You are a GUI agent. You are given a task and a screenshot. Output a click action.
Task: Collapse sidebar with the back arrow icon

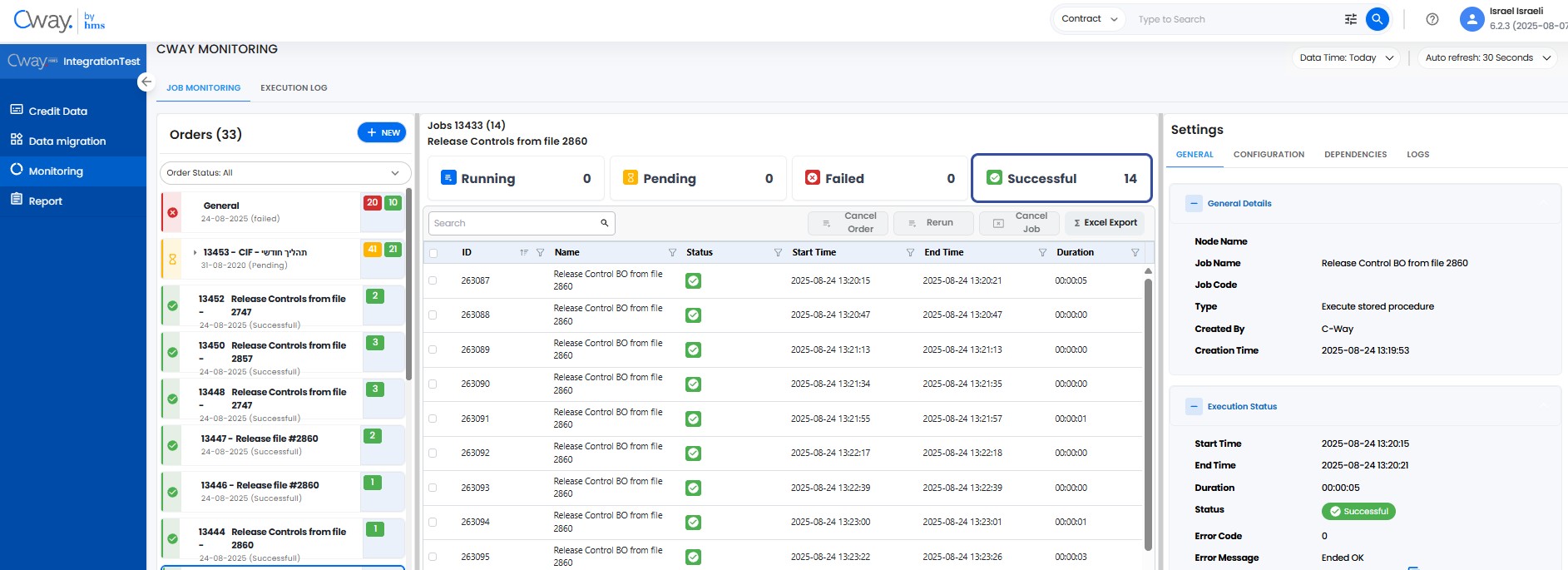click(146, 82)
